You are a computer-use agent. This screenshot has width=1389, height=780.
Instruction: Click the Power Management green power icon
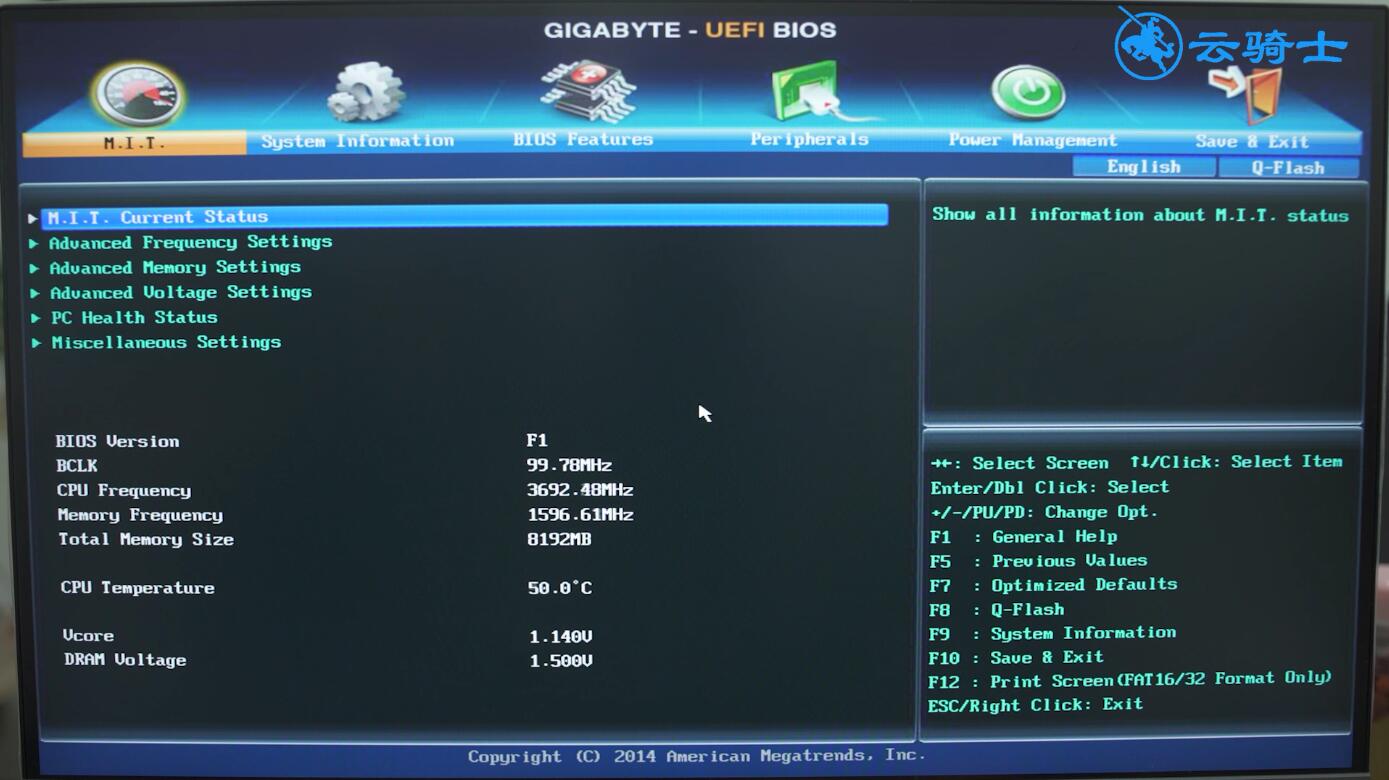click(x=1028, y=93)
